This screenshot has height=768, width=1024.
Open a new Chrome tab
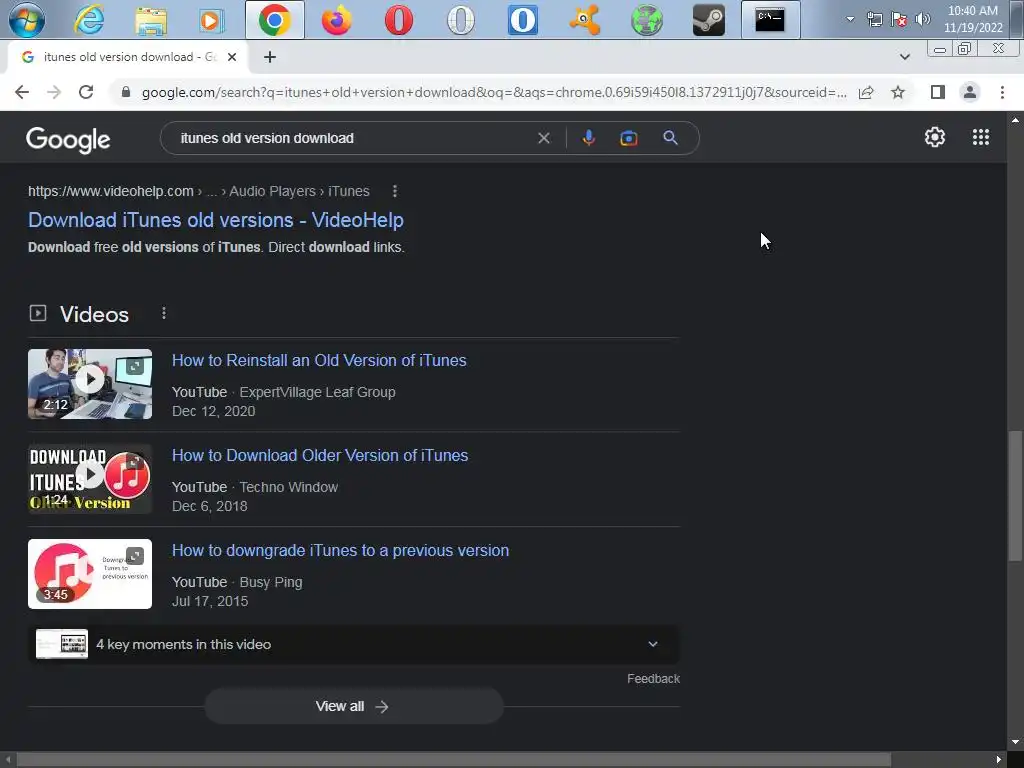[x=270, y=57]
